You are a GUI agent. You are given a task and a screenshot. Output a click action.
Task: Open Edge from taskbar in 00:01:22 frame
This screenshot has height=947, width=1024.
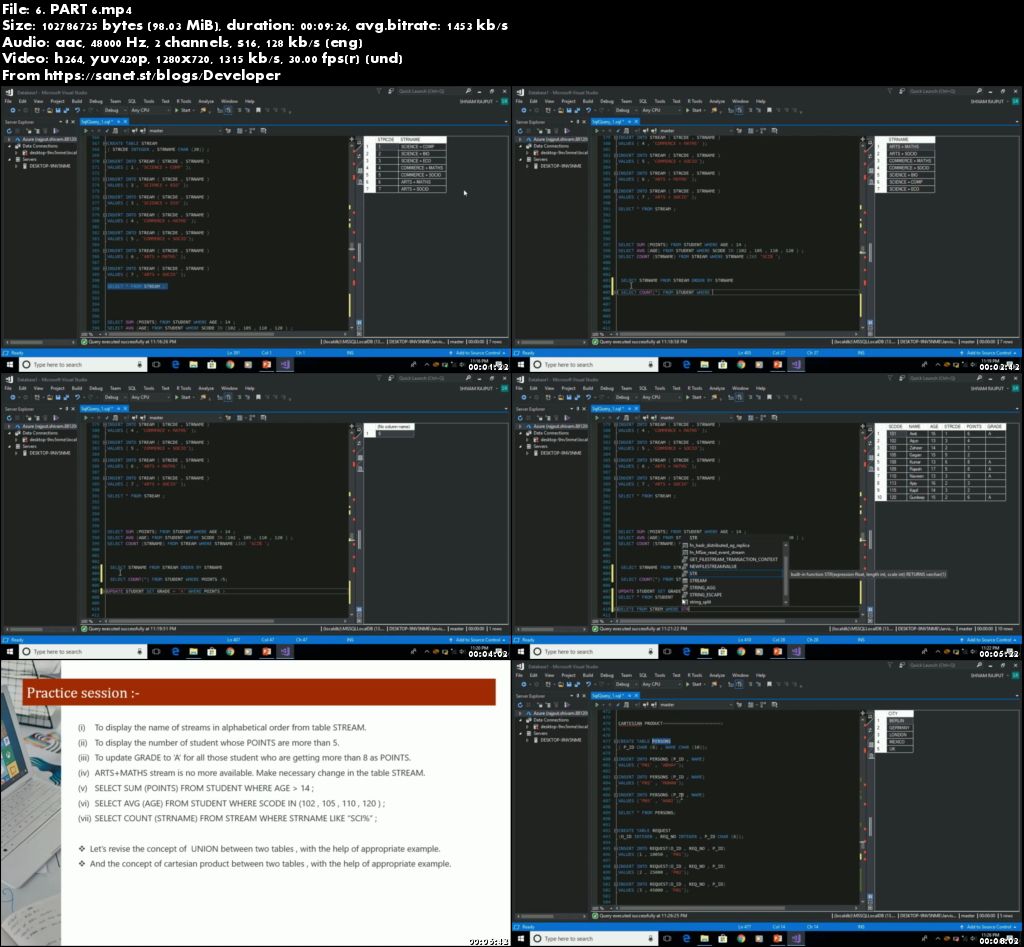click(175, 364)
